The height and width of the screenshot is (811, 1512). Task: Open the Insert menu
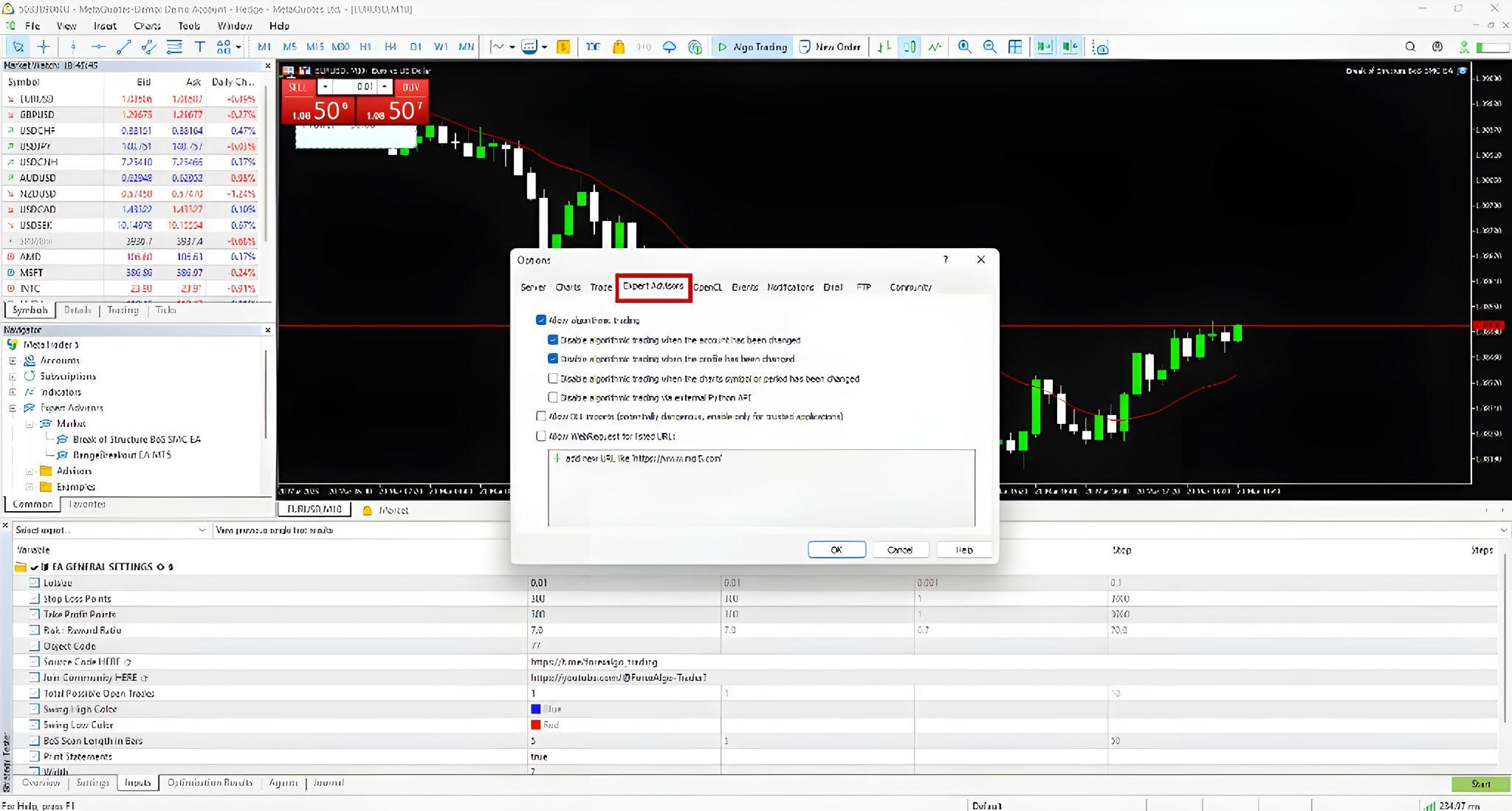tap(105, 26)
